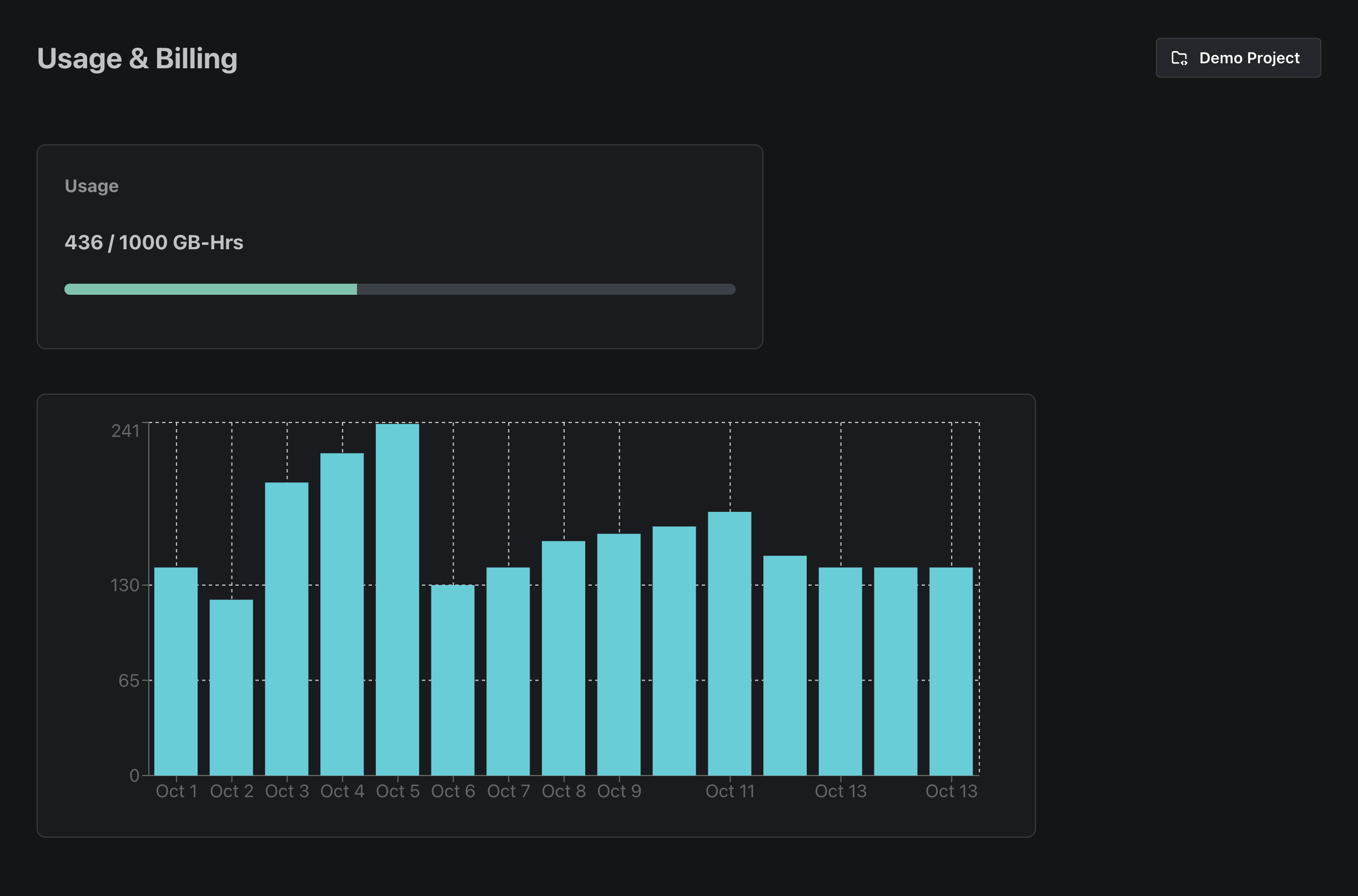This screenshot has width=1358, height=896.
Task: Click the Oct 11 bar in chart
Action: click(730, 643)
